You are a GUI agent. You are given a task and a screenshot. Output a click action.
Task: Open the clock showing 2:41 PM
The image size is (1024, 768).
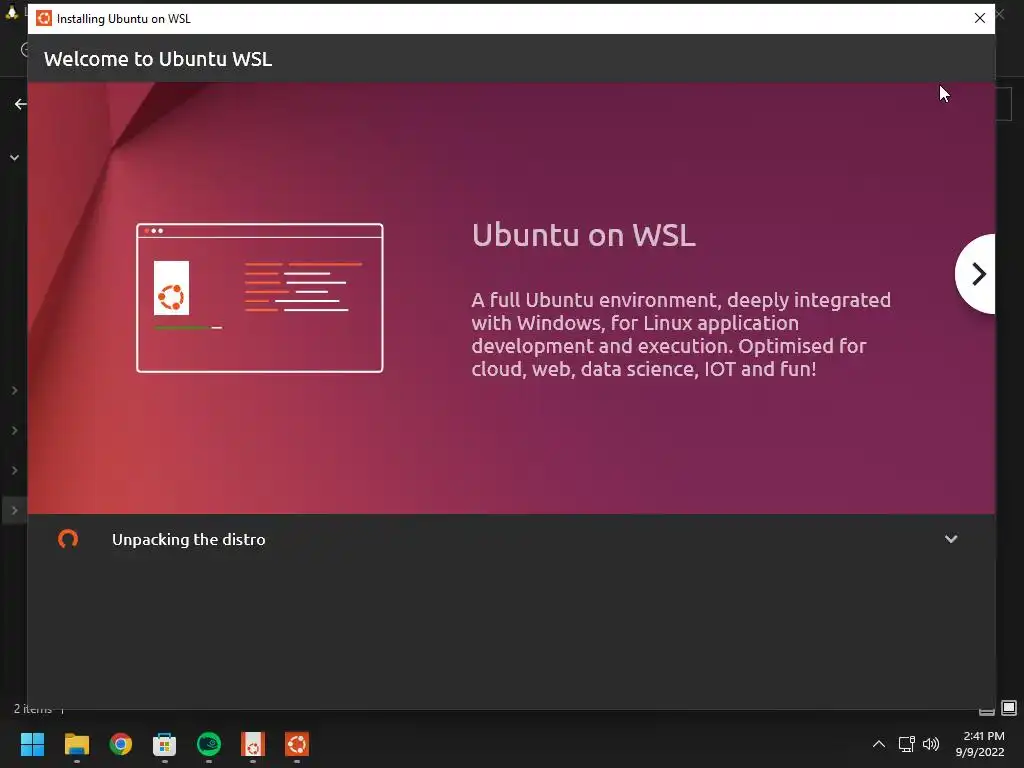(980, 744)
